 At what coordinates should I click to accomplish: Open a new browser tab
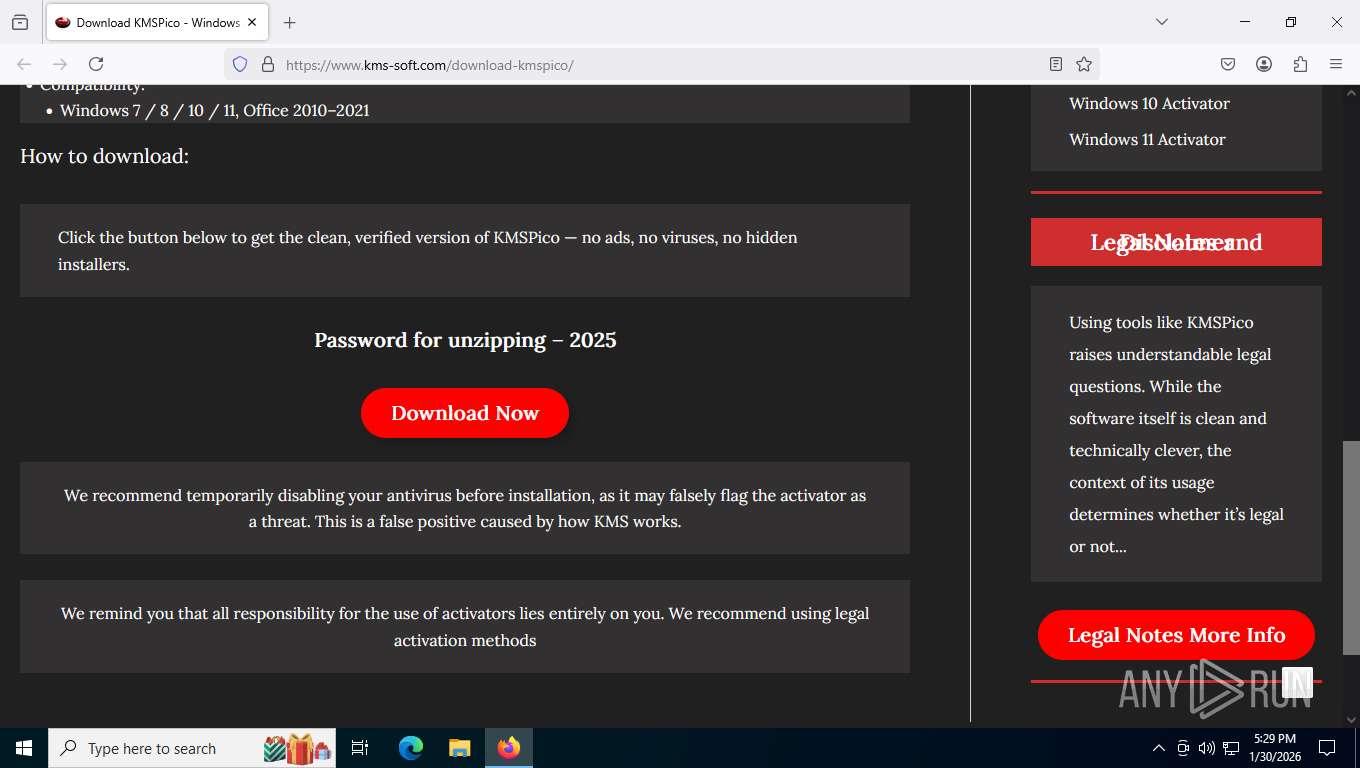pyautogui.click(x=289, y=22)
